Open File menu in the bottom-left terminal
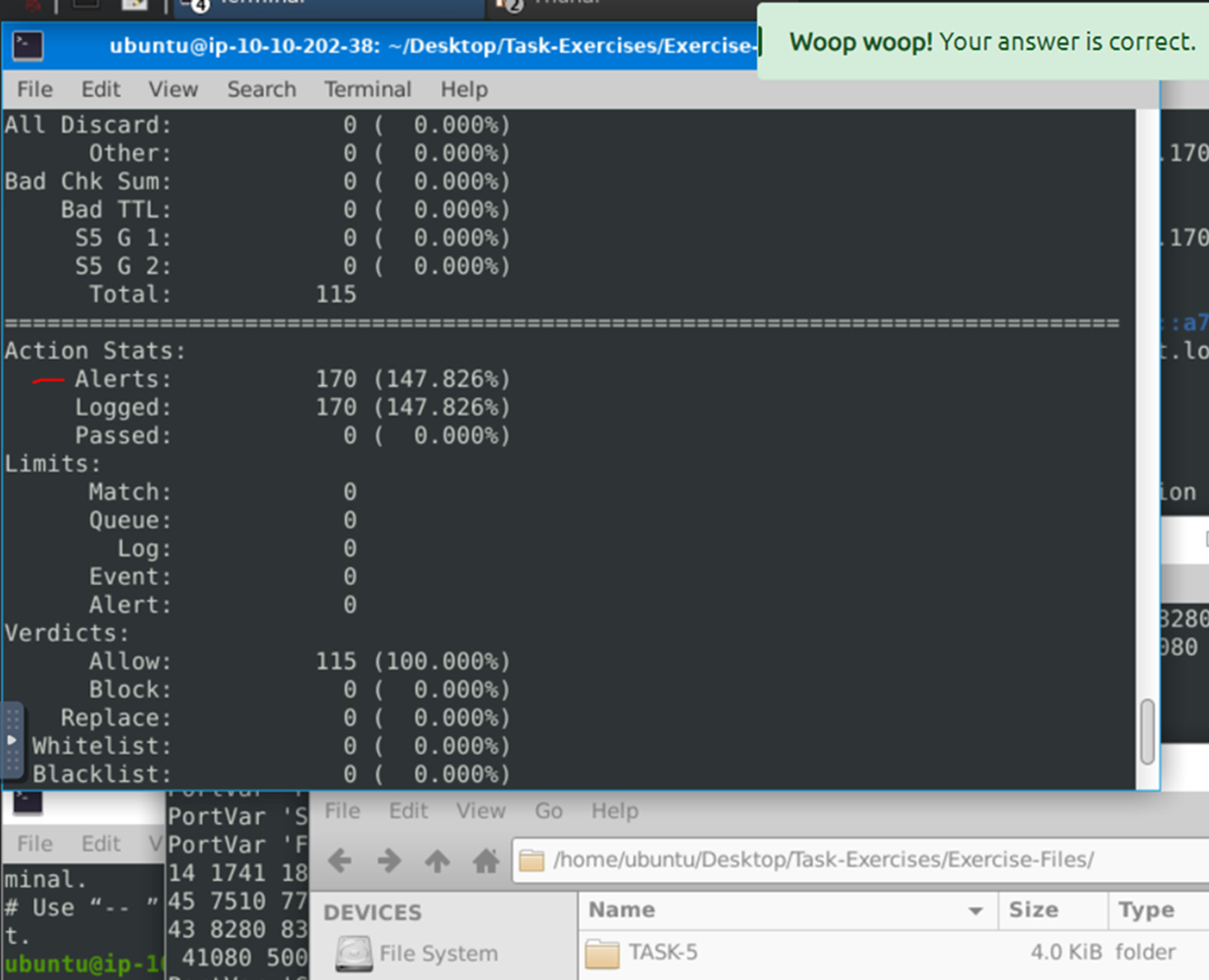The width and height of the screenshot is (1209, 980). click(x=35, y=844)
